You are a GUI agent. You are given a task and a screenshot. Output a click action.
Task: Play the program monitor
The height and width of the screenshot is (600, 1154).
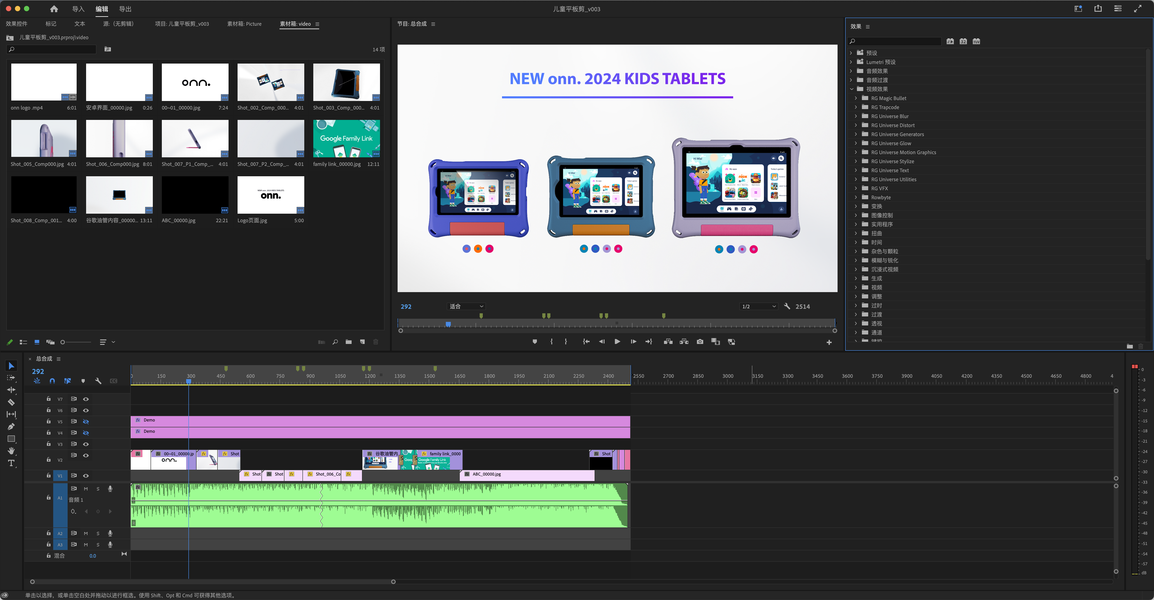[x=617, y=342]
